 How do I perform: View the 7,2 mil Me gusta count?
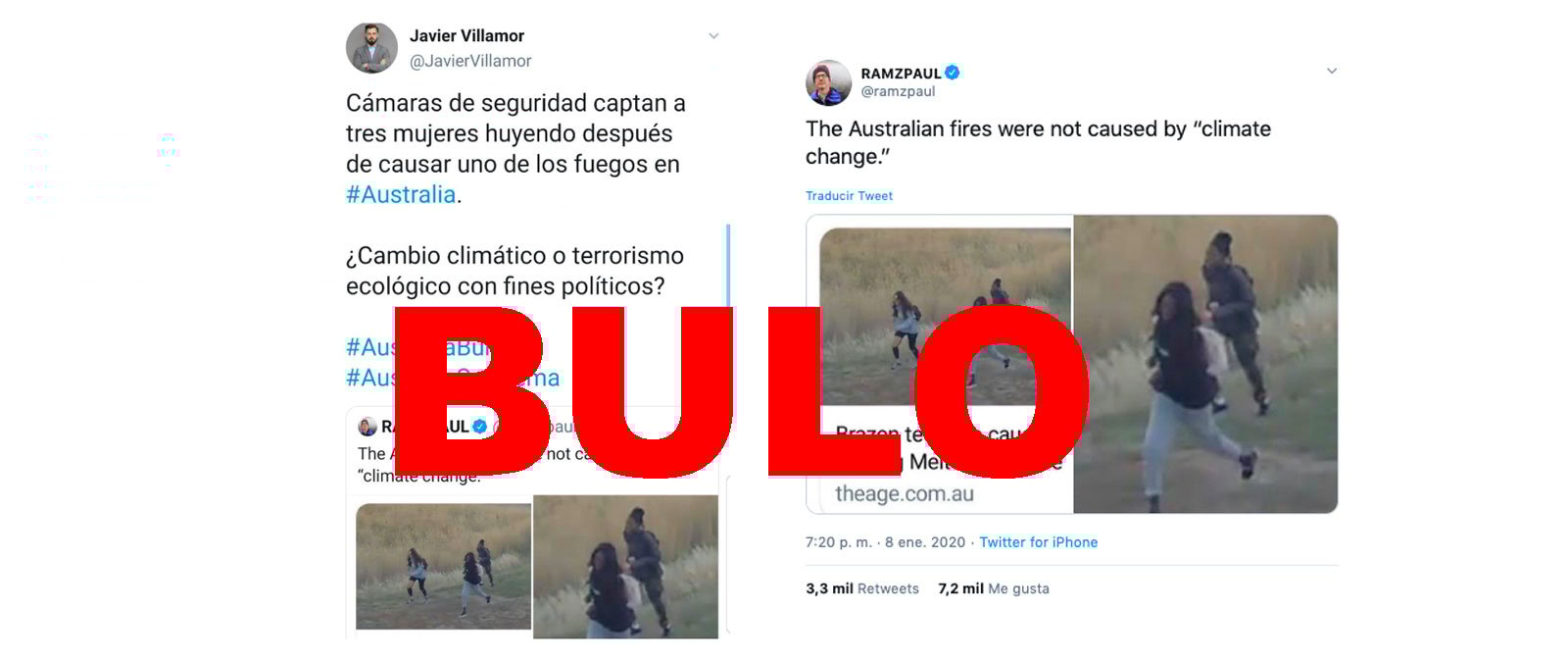994,588
